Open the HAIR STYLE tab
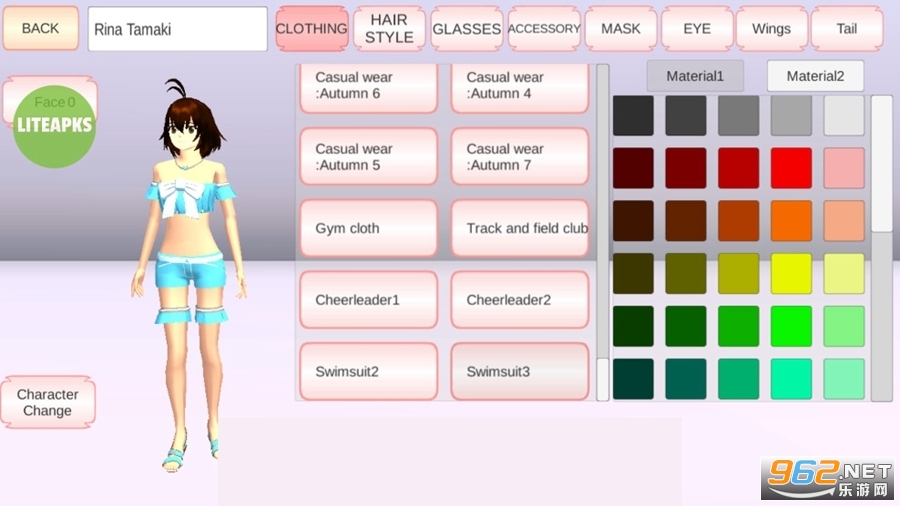900x506 pixels. coord(389,29)
